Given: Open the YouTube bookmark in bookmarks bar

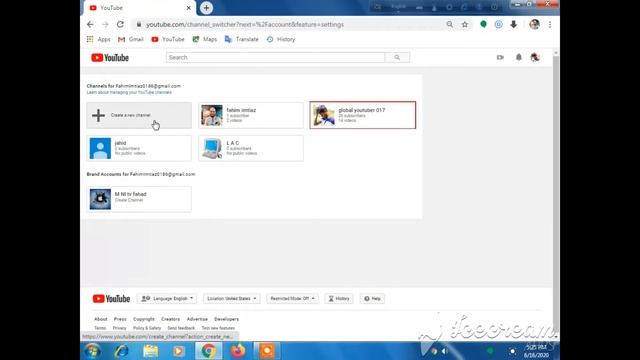Looking at the screenshot, I should pyautogui.click(x=168, y=39).
